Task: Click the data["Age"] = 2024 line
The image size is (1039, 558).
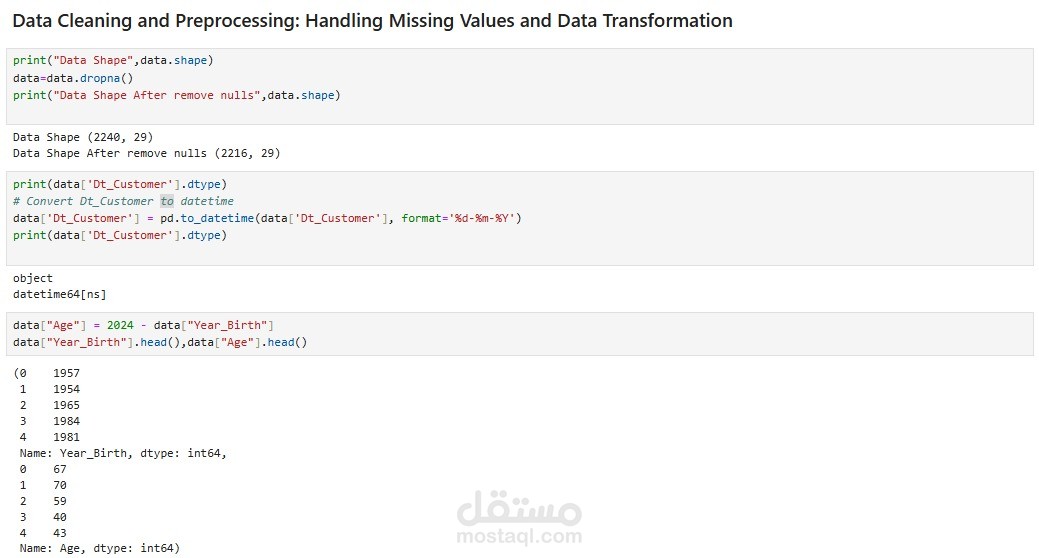Action: (143, 325)
